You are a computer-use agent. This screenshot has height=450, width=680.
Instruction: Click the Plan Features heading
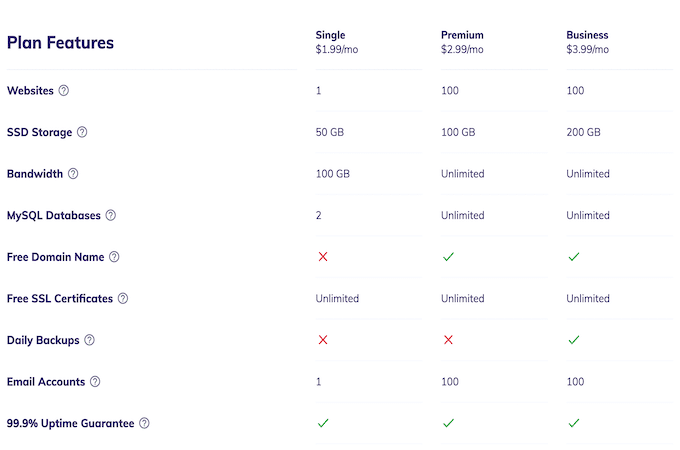tap(60, 42)
